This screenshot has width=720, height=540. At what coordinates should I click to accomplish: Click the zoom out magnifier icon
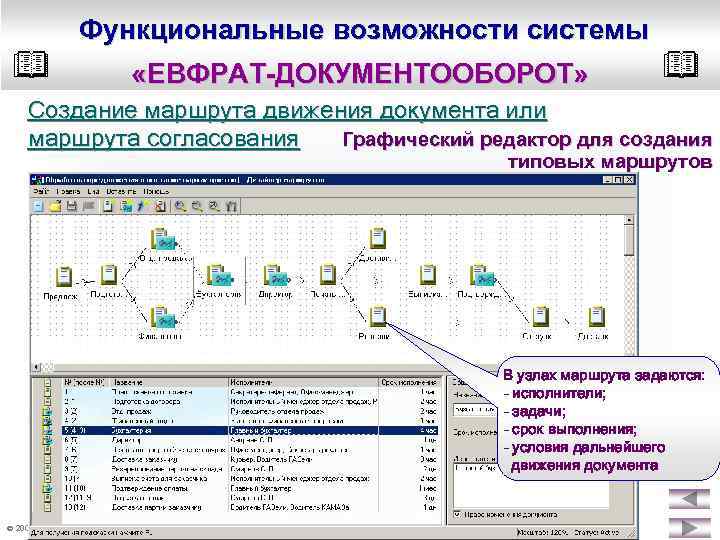tap(197, 206)
